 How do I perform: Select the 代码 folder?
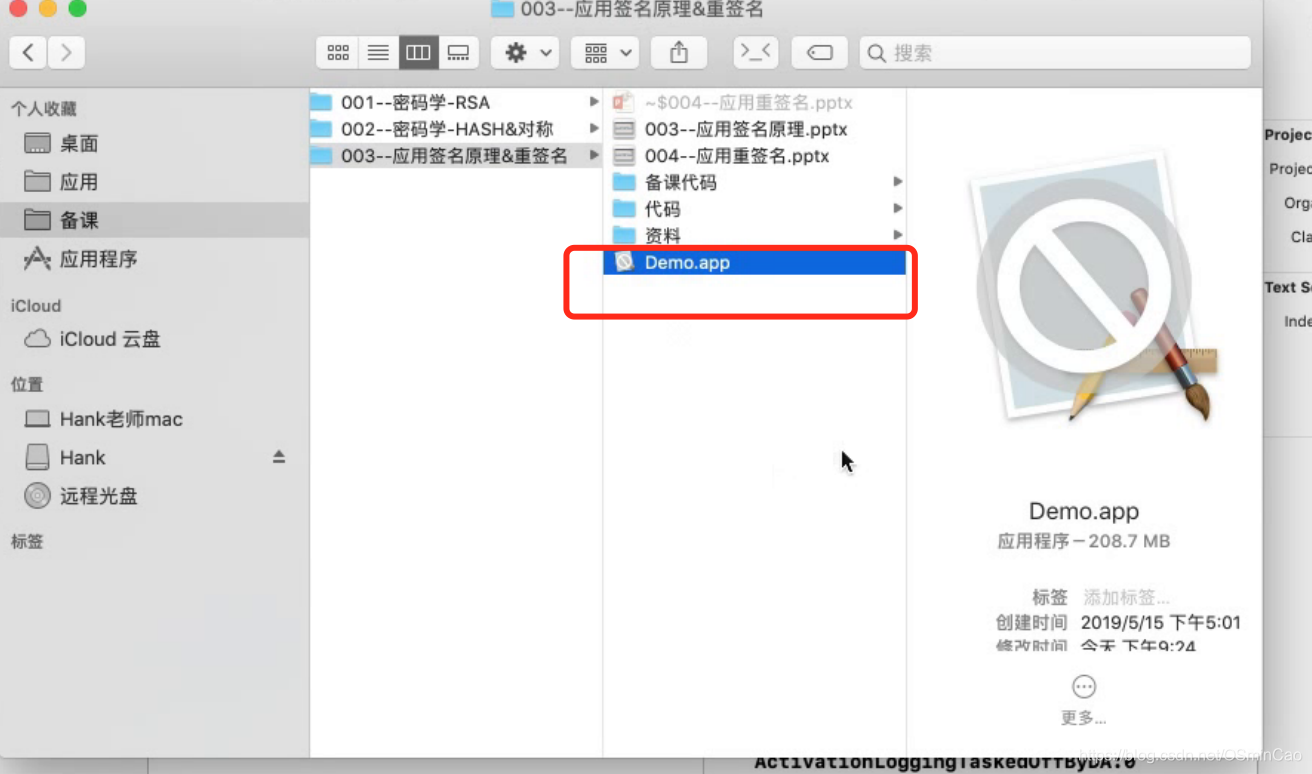[755, 209]
